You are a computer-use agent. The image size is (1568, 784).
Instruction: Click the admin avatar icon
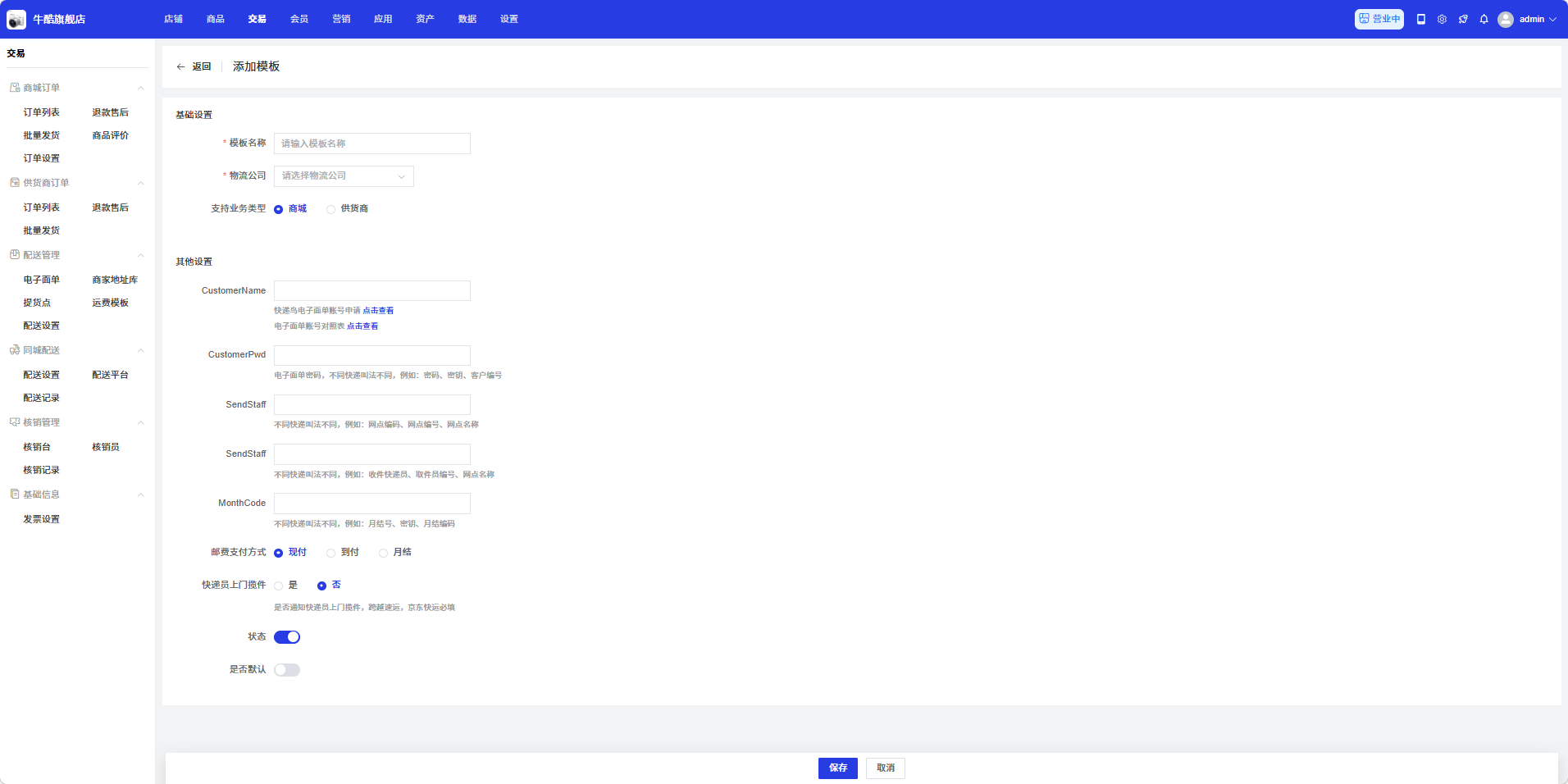point(1506,19)
